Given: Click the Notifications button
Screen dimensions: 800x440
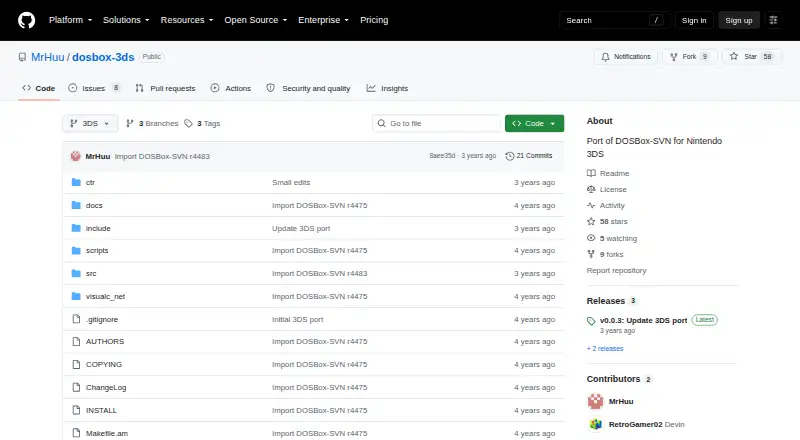Looking at the screenshot, I should tap(626, 57).
